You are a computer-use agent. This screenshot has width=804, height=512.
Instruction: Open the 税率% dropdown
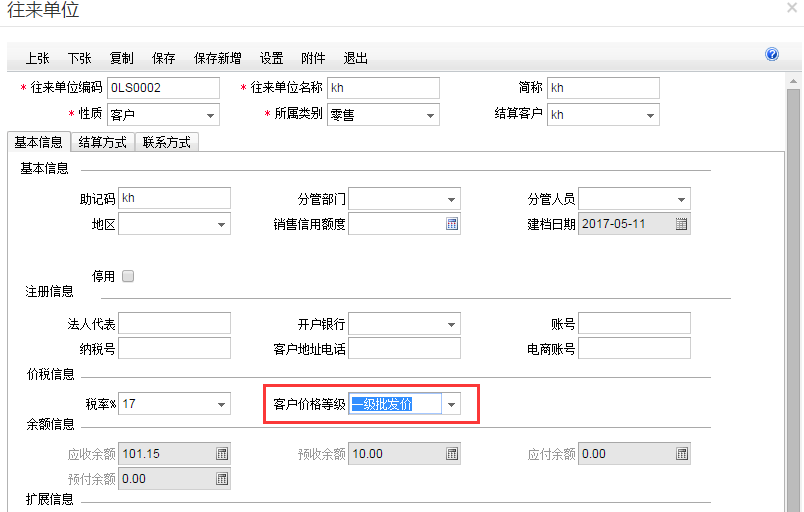[221, 404]
